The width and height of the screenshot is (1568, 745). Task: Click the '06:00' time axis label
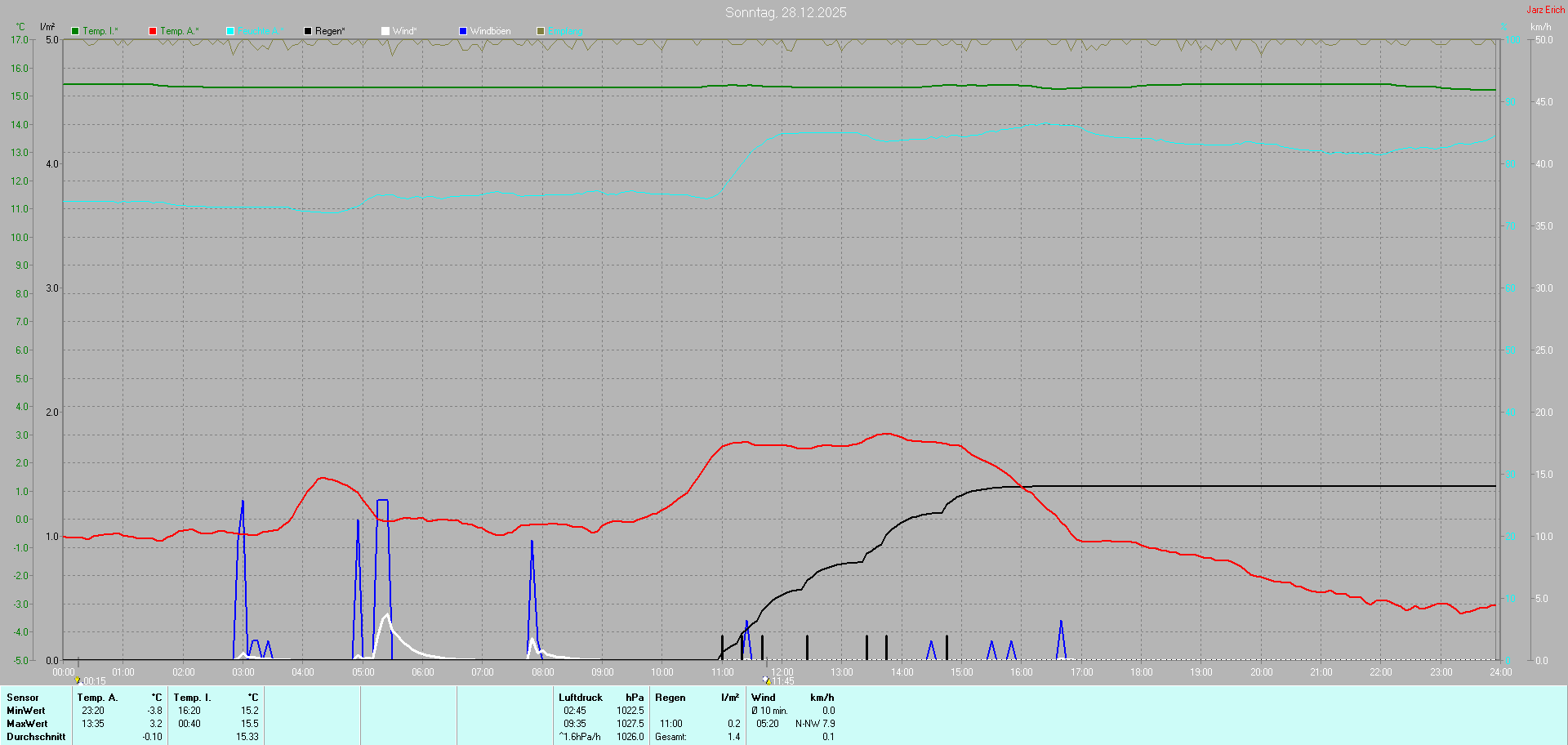click(423, 672)
